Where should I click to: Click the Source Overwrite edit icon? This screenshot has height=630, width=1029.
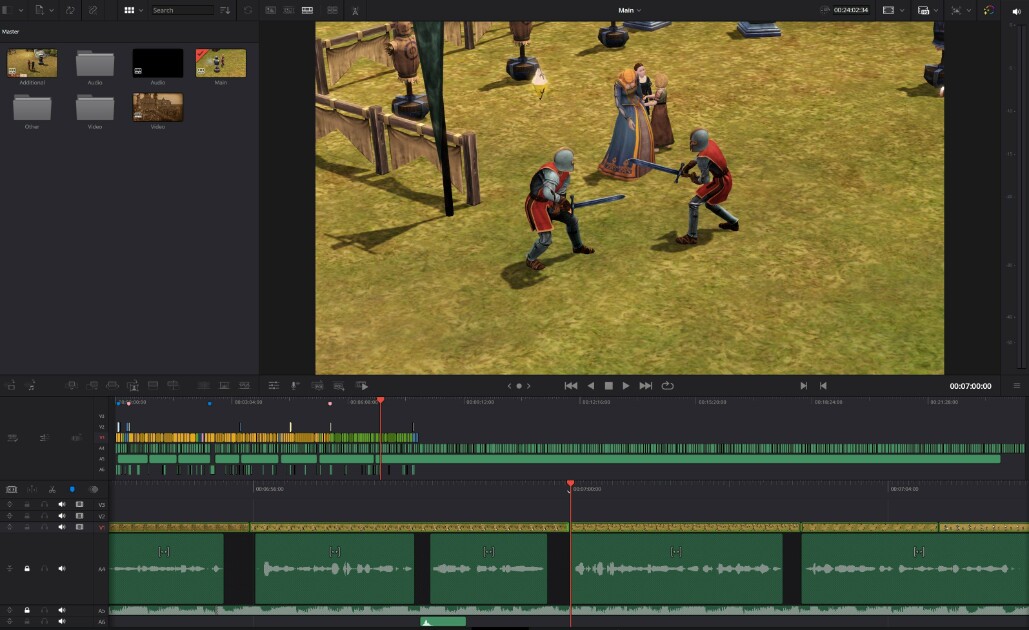tap(173, 385)
